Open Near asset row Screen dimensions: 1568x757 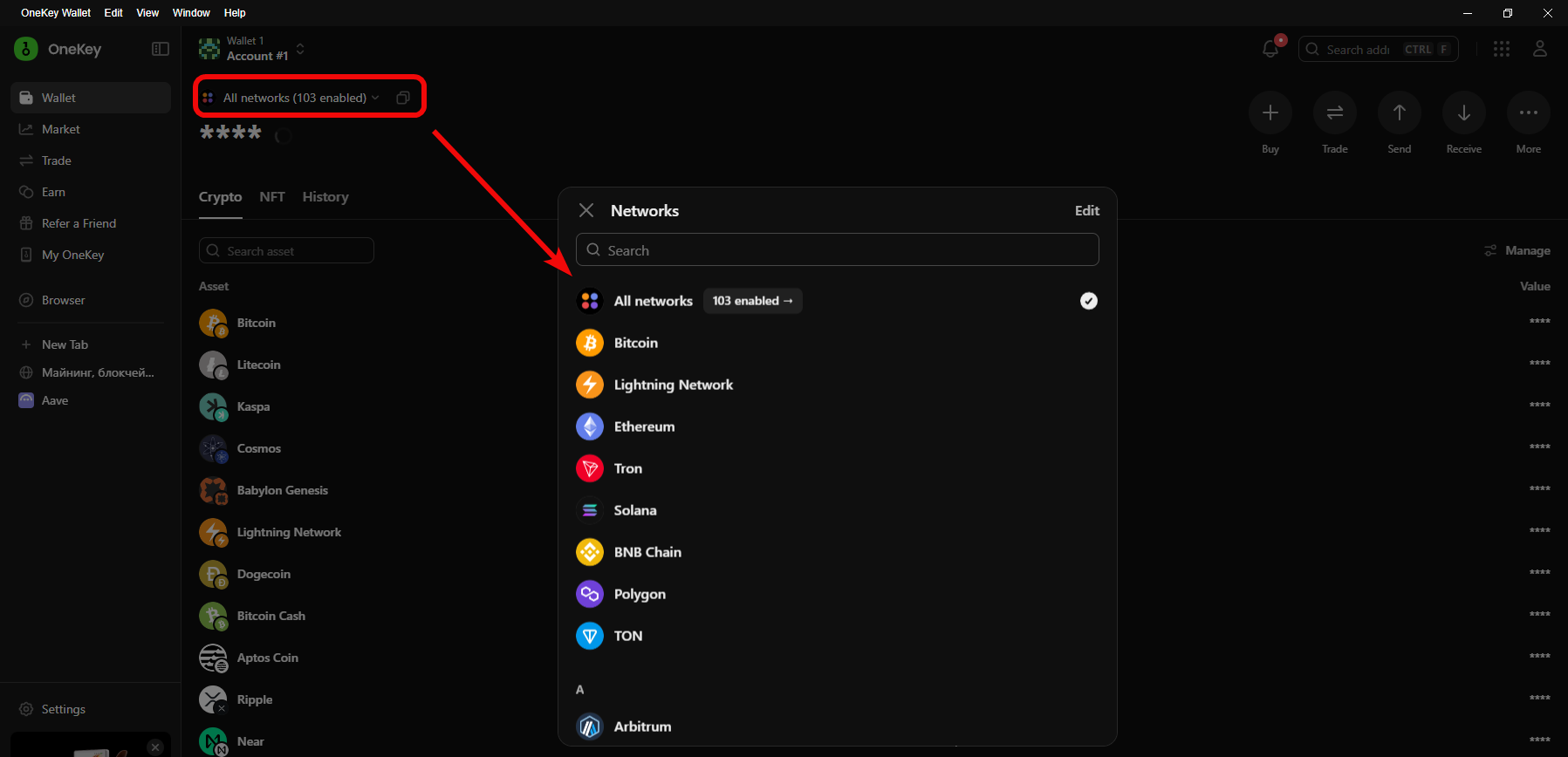coord(874,741)
